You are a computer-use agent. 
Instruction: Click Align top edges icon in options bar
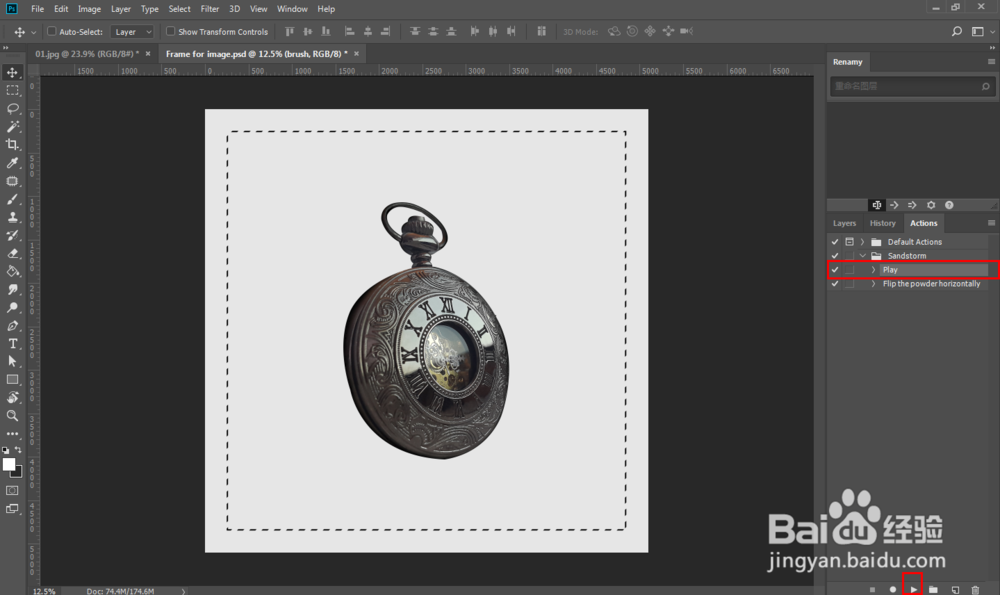point(290,31)
